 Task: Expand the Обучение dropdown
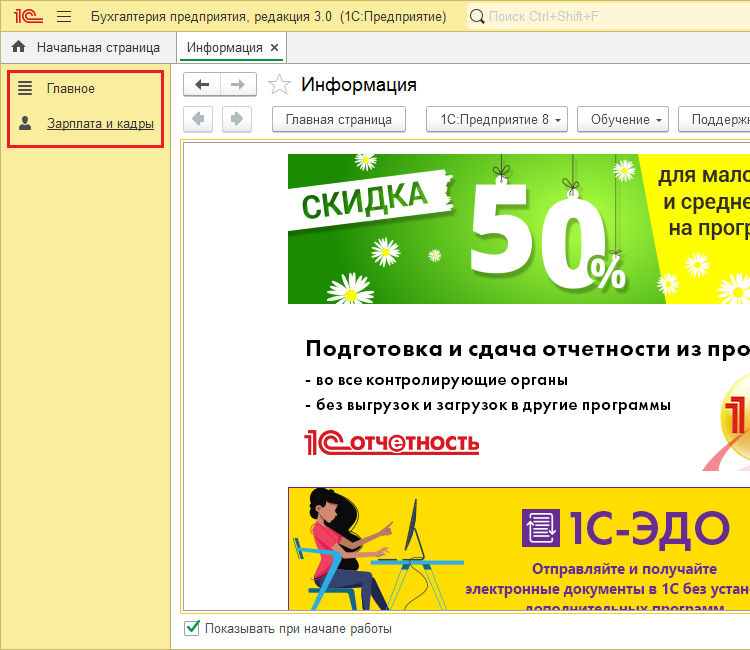(627, 119)
